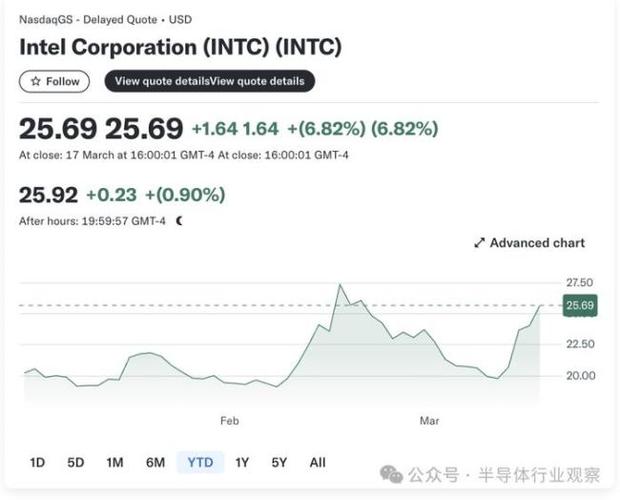The height and width of the screenshot is (500, 620).
Task: Click the green 25.69 price tag on chart
Action: coord(580,305)
